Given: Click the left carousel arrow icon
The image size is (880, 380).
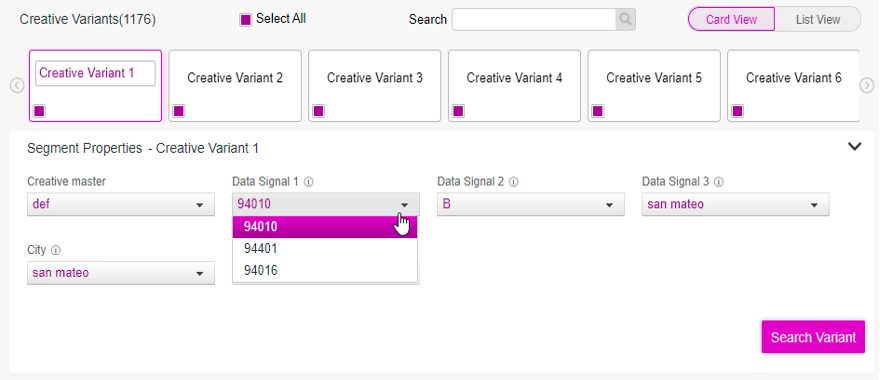Looking at the screenshot, I should [17, 85].
